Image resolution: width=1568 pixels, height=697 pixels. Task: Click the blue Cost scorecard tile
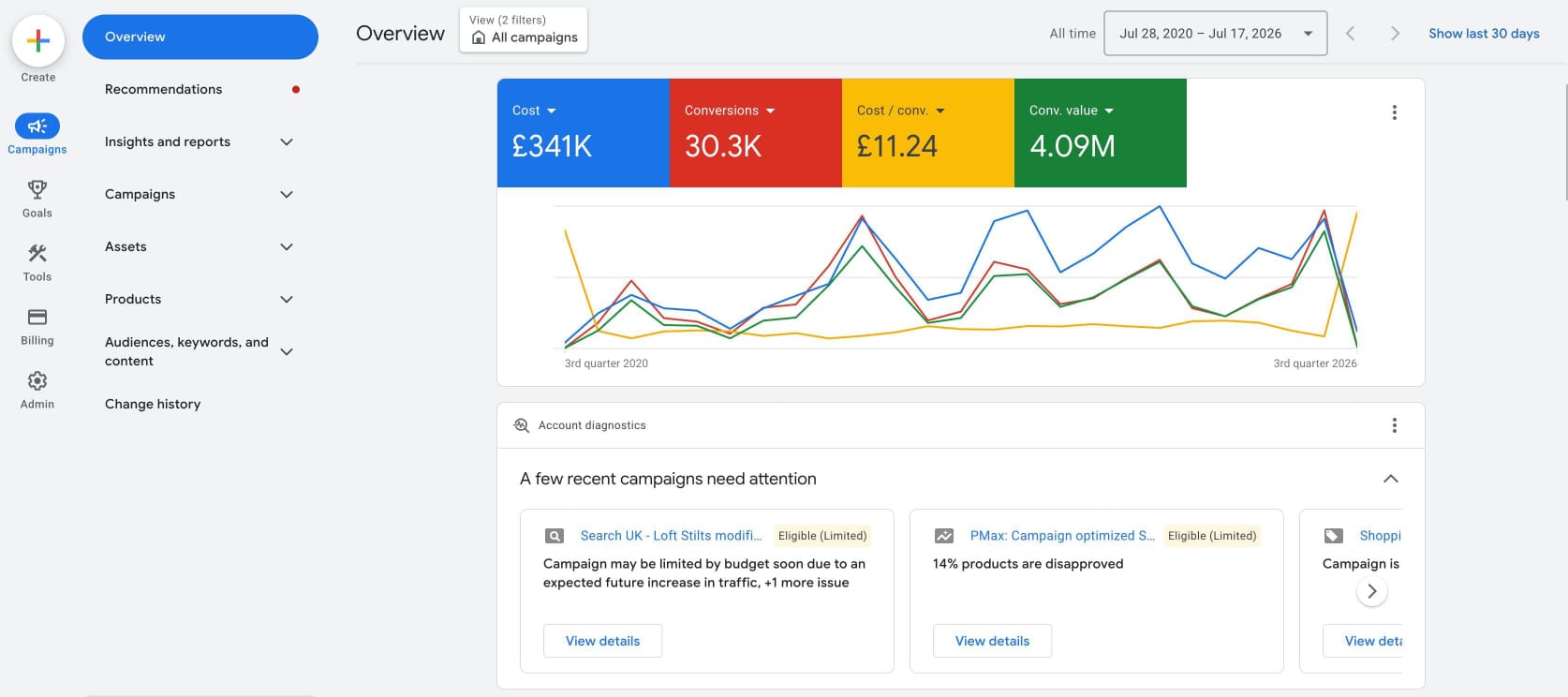[584, 133]
